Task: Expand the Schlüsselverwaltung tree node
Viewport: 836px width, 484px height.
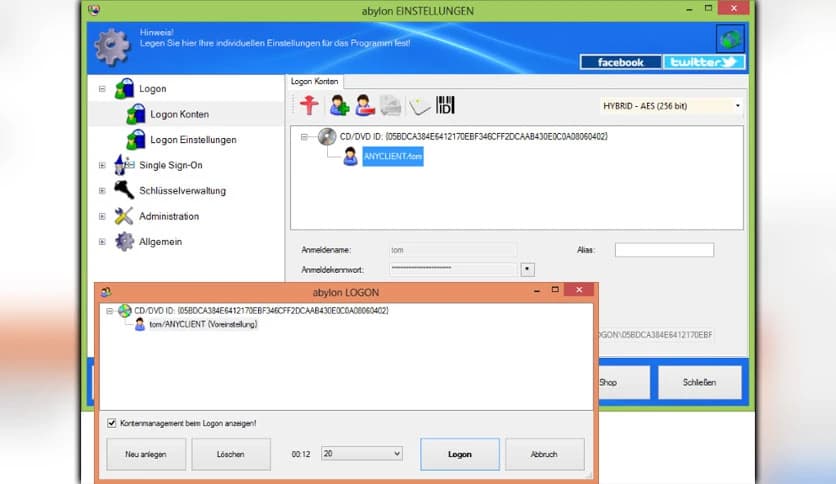Action: [102, 190]
